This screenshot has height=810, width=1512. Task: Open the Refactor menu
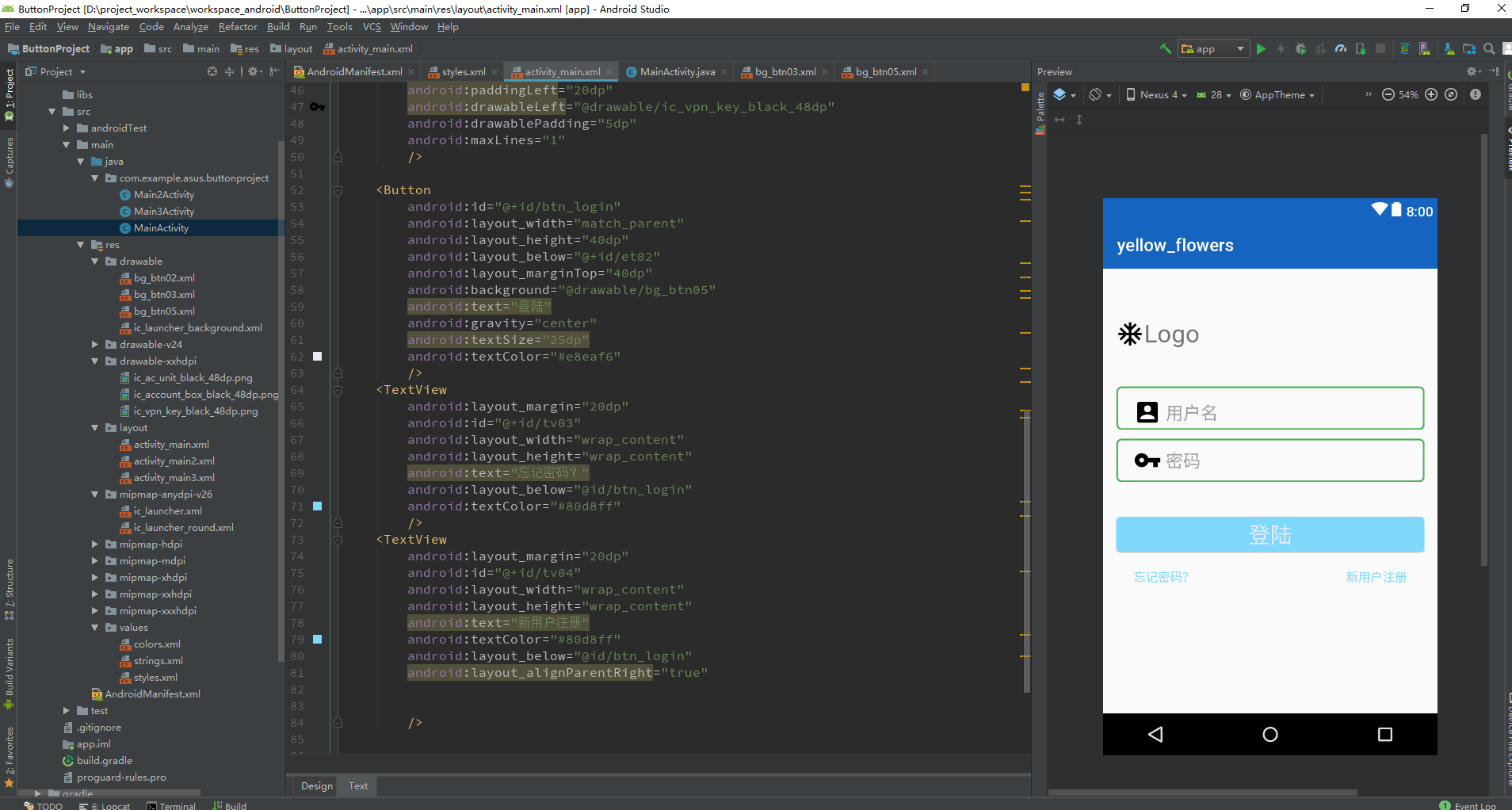(x=238, y=26)
